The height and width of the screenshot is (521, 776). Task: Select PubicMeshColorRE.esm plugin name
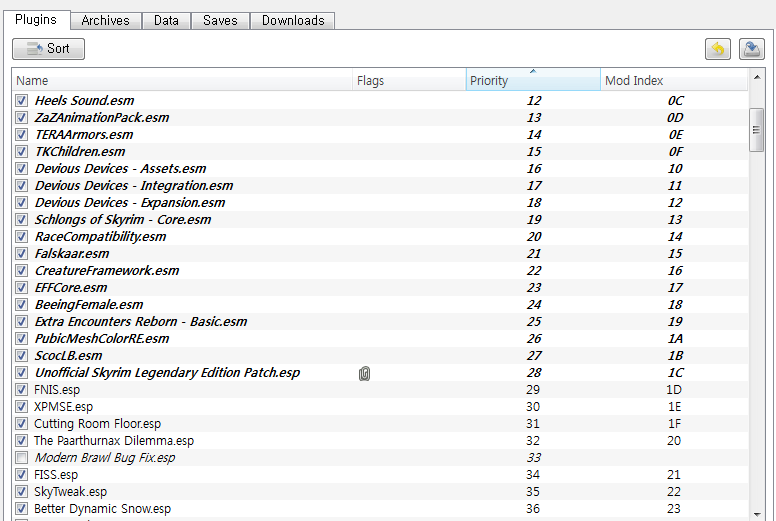[101, 339]
